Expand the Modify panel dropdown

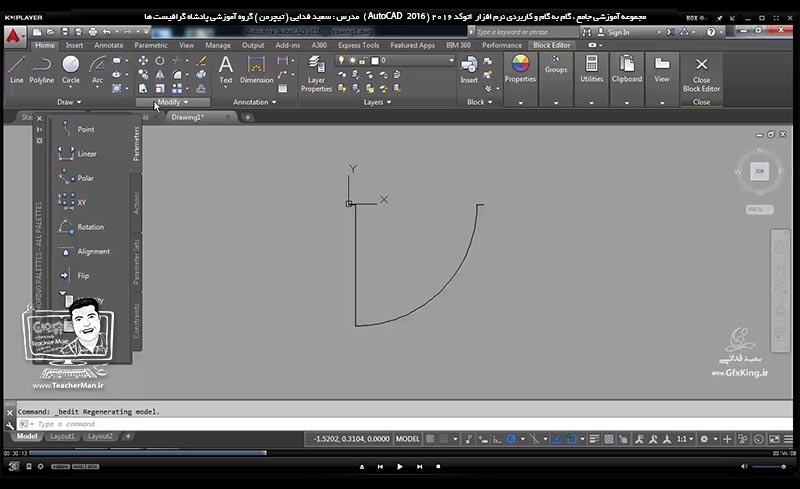point(172,102)
